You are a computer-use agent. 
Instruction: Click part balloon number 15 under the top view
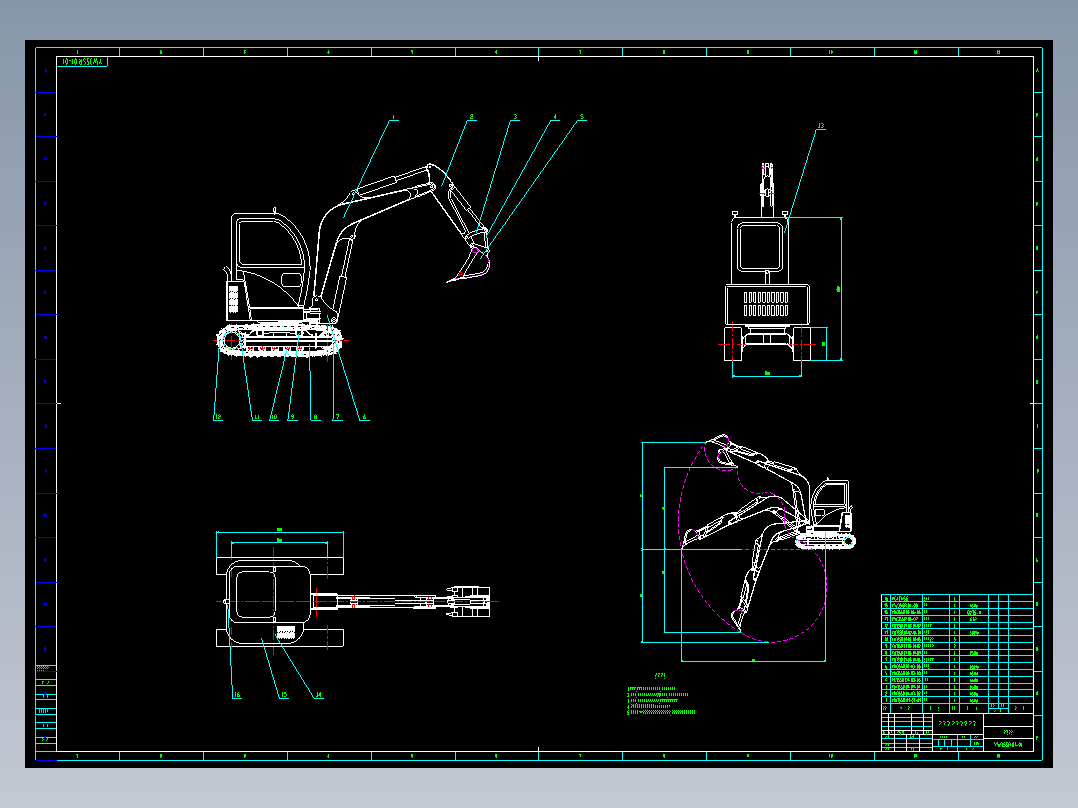tap(283, 695)
